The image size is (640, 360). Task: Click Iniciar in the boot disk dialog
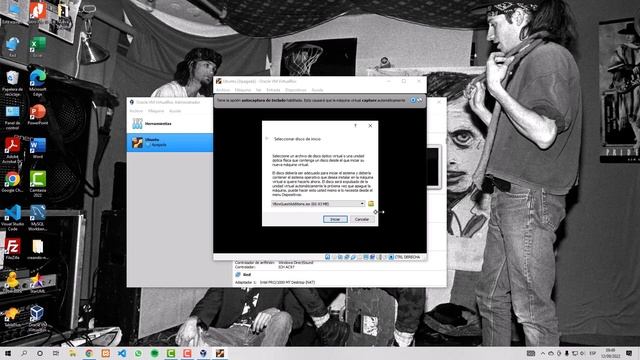335,219
